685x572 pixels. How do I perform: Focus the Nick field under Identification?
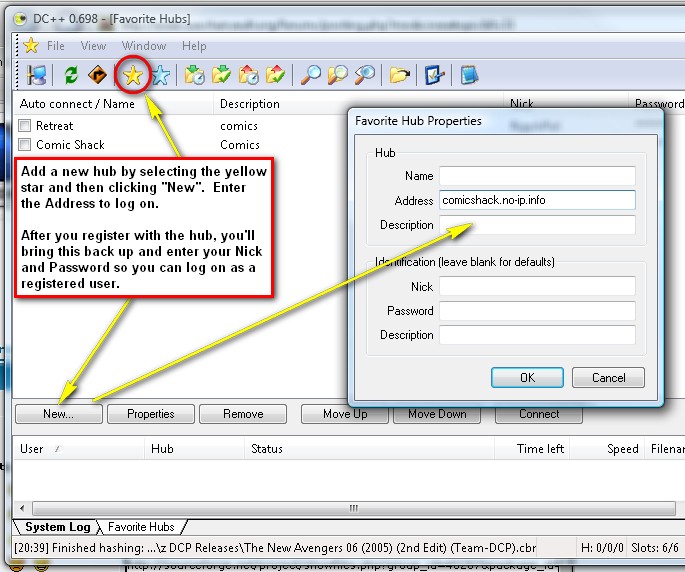pyautogui.click(x=537, y=286)
